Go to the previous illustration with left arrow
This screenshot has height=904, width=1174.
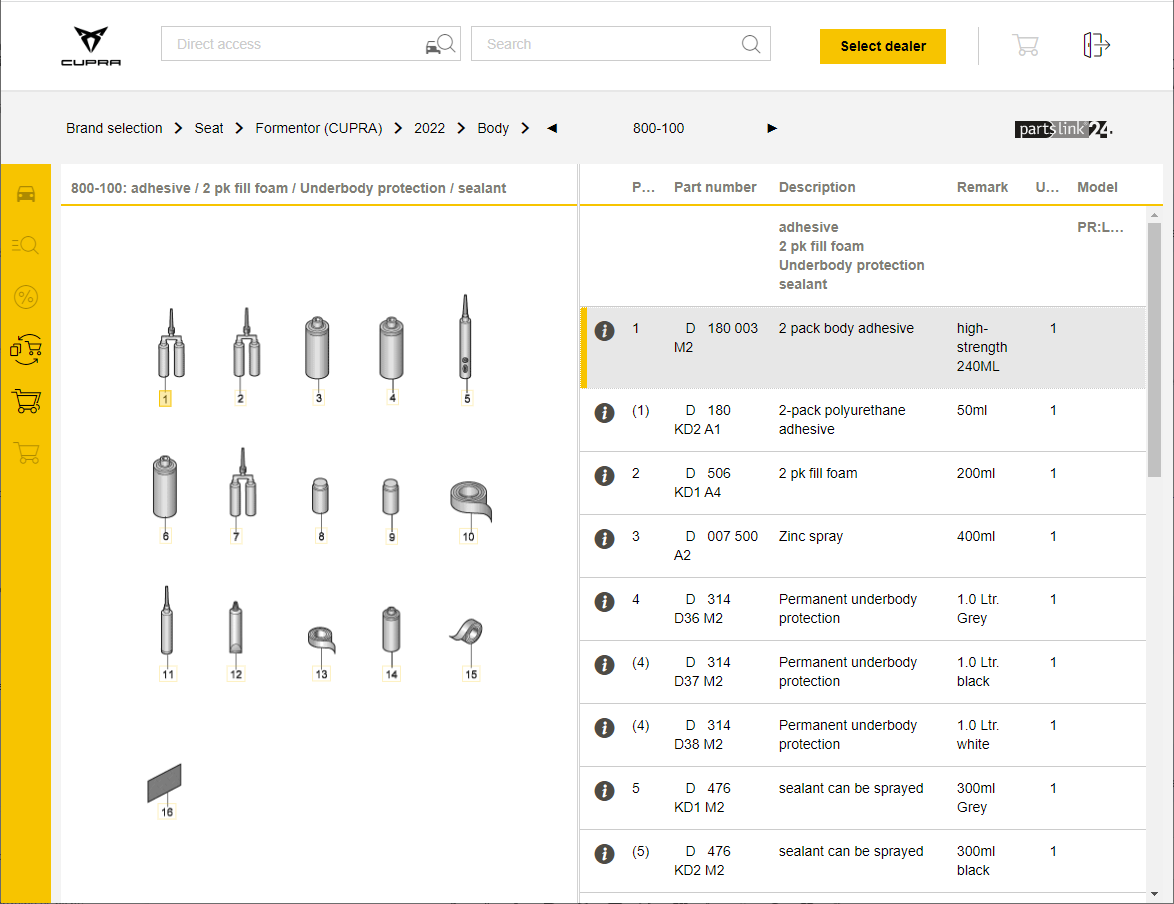coord(552,128)
